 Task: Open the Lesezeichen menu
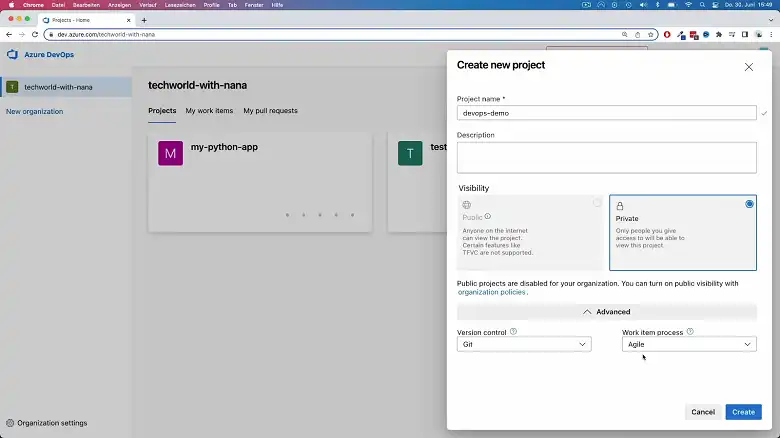tap(180, 5)
